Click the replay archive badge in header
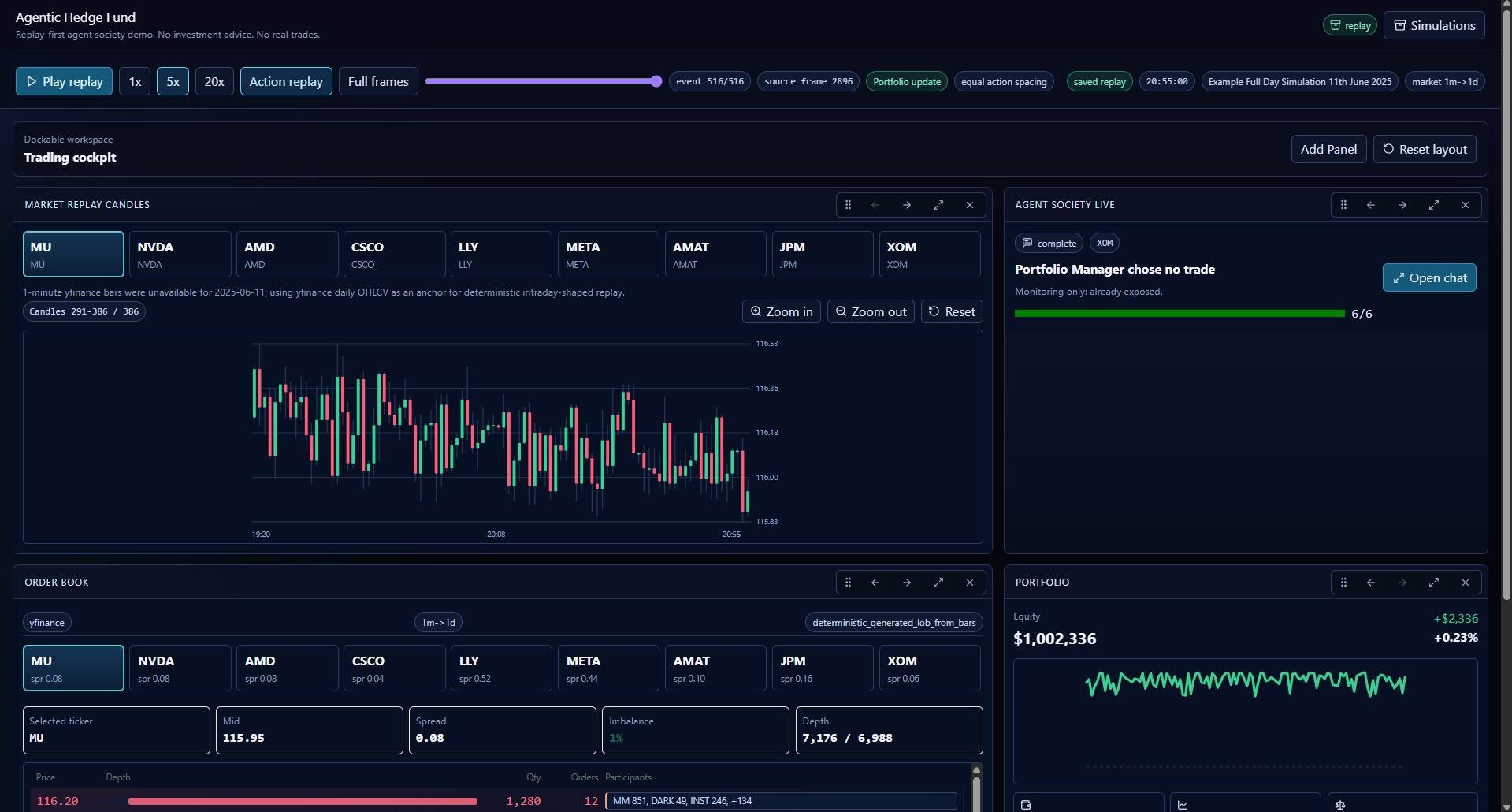Viewport: 1512px width, 812px height. point(1350,25)
